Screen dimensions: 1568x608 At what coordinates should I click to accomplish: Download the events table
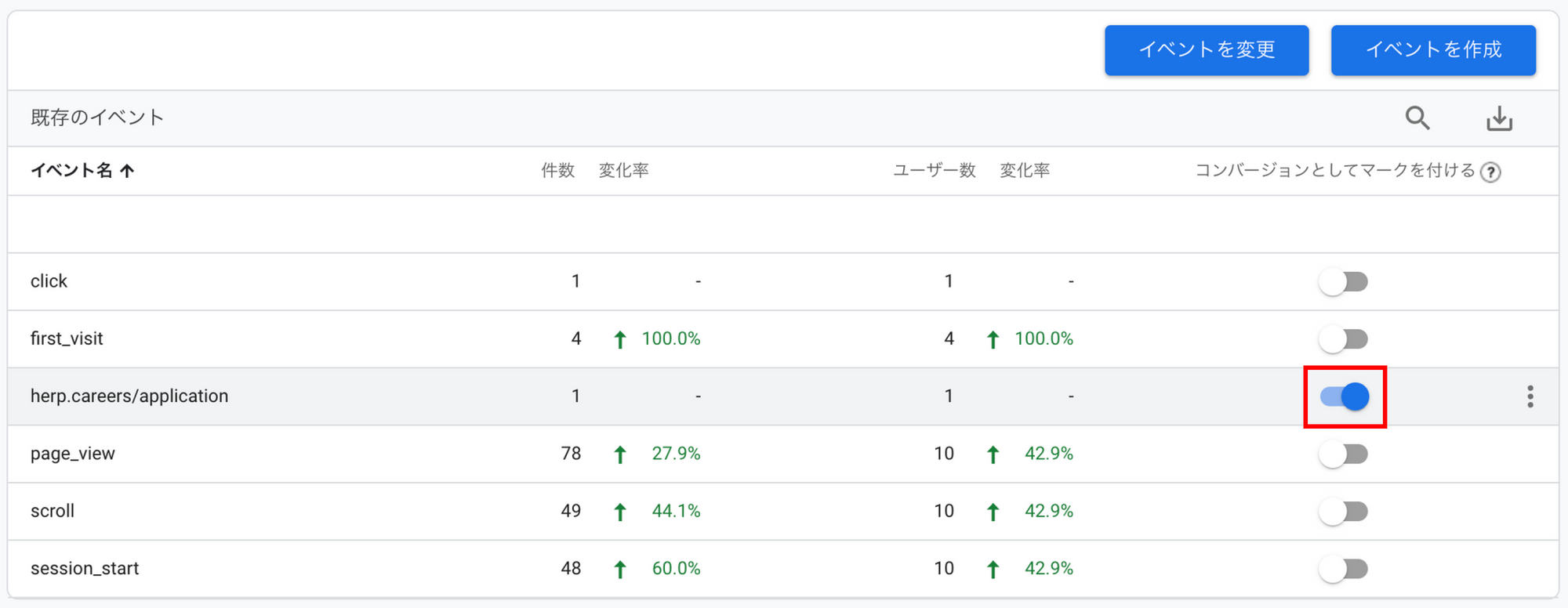point(1499,118)
